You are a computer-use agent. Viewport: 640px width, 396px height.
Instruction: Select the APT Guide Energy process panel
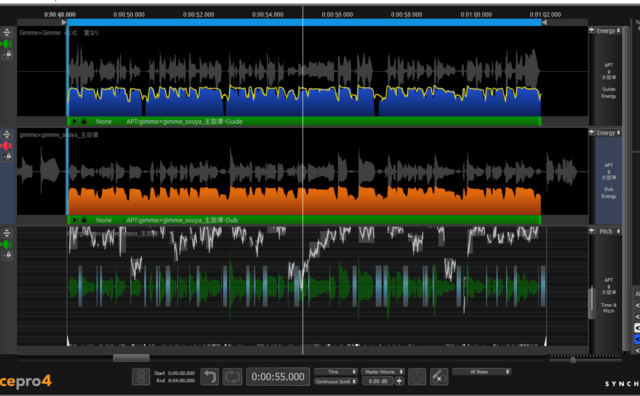click(608, 80)
